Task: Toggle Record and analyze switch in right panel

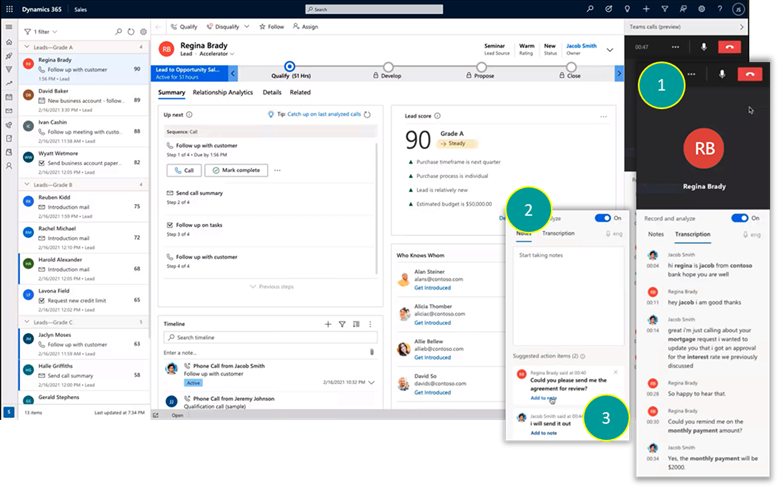Action: pos(740,217)
